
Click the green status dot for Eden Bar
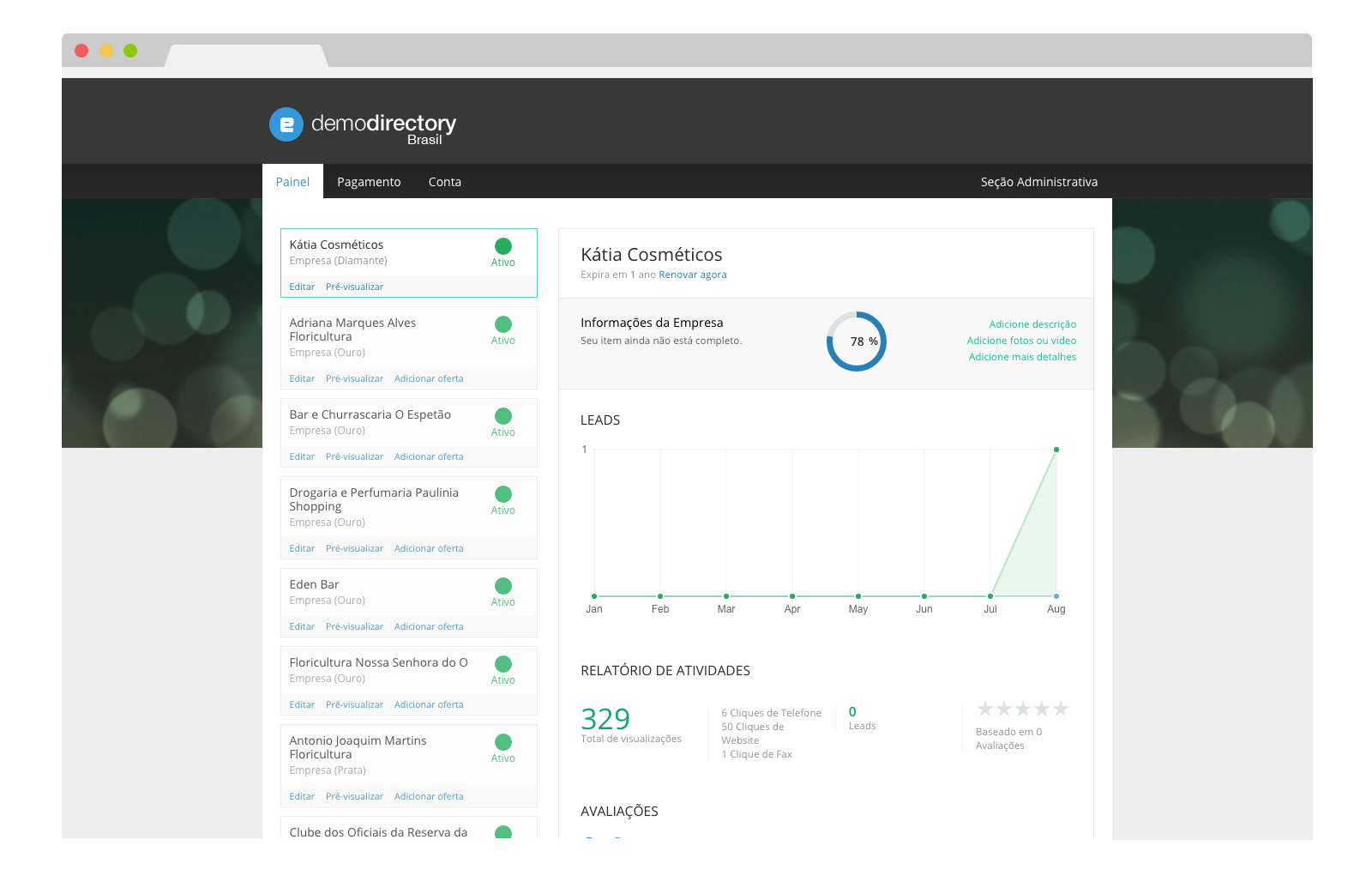(x=503, y=586)
